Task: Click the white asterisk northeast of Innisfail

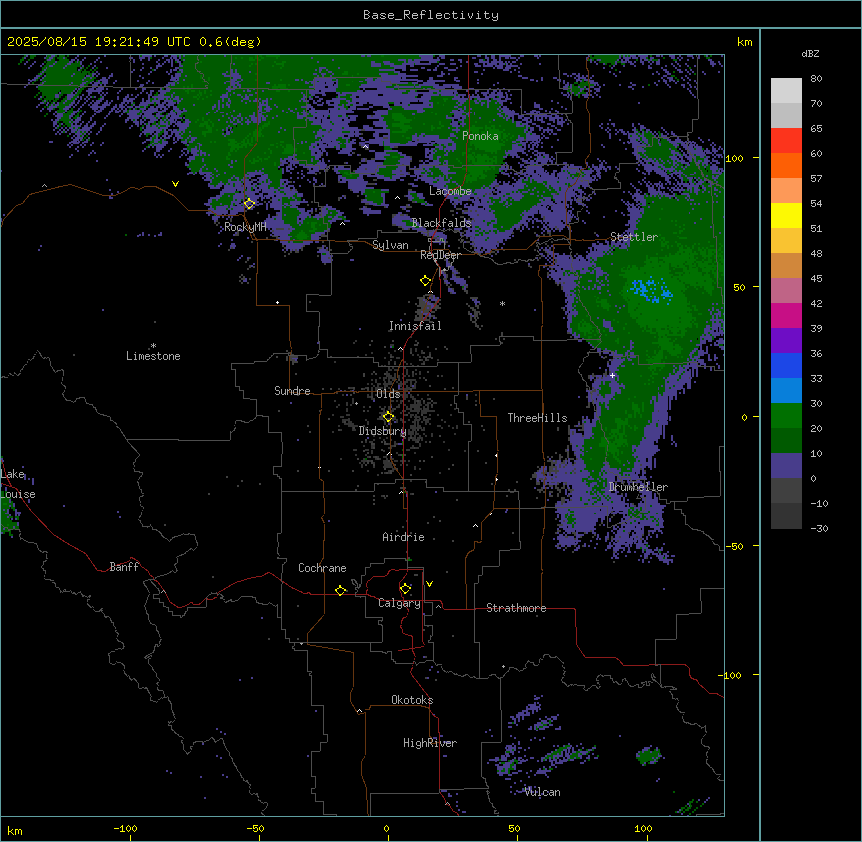Action: (x=502, y=303)
